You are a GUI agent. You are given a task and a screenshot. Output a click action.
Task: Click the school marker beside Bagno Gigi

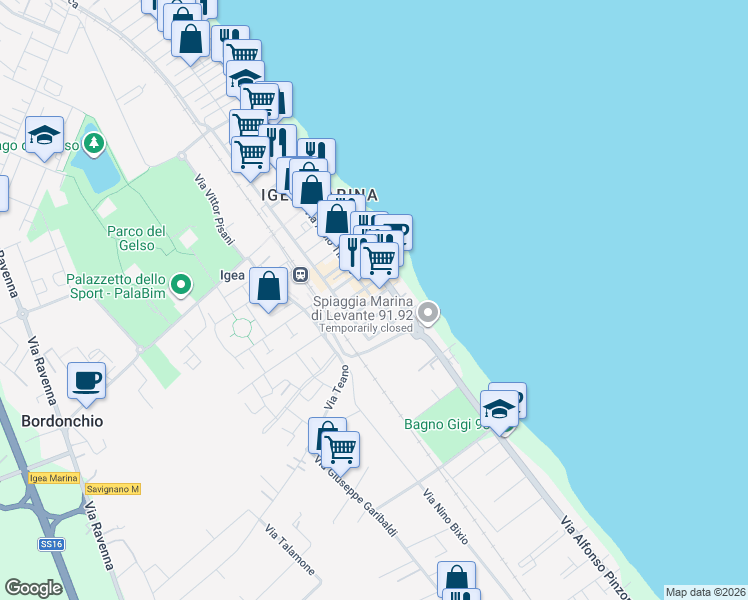coord(499,410)
